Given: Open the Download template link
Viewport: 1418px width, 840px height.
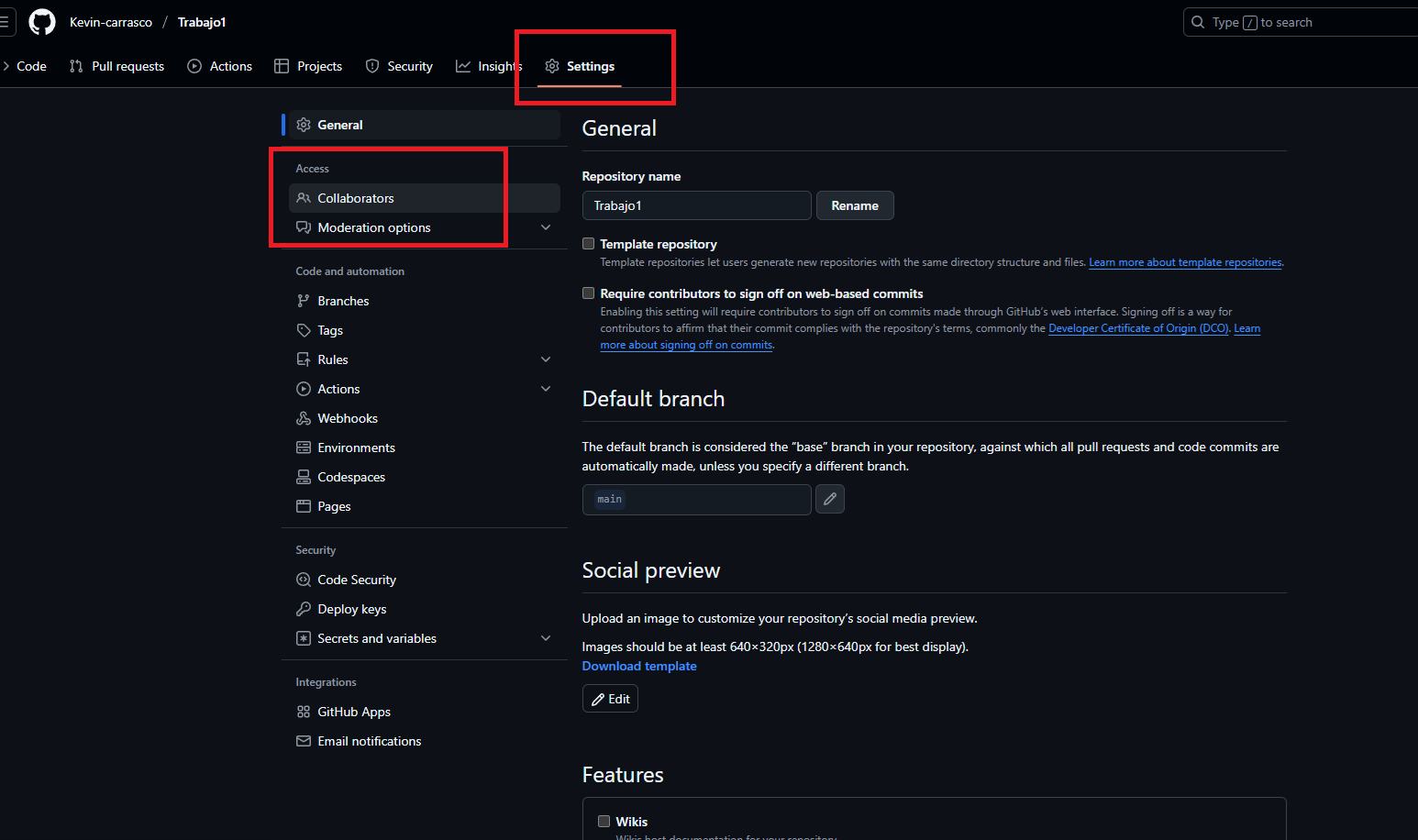Looking at the screenshot, I should click(639, 666).
